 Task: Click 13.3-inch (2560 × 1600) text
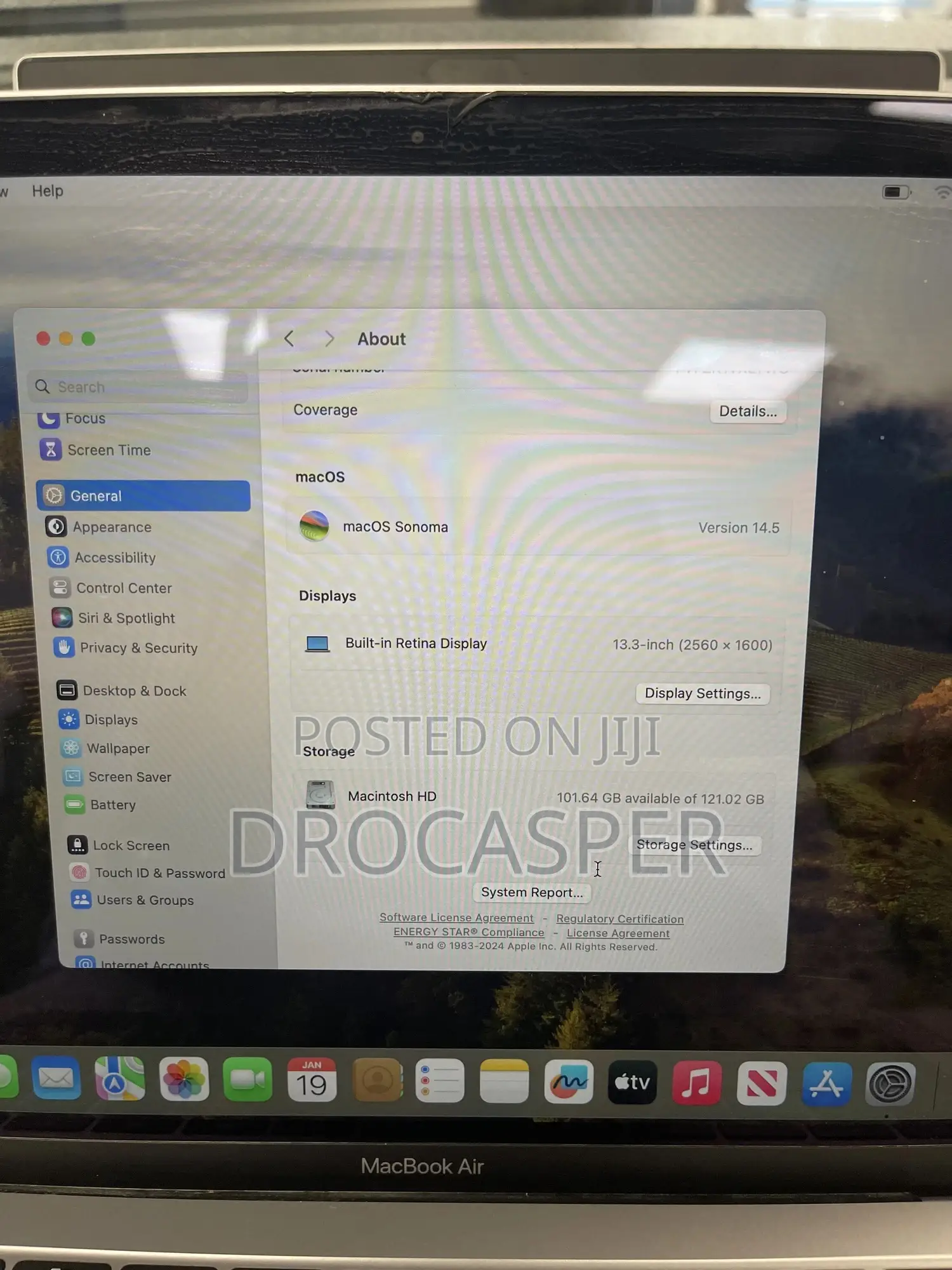click(692, 645)
